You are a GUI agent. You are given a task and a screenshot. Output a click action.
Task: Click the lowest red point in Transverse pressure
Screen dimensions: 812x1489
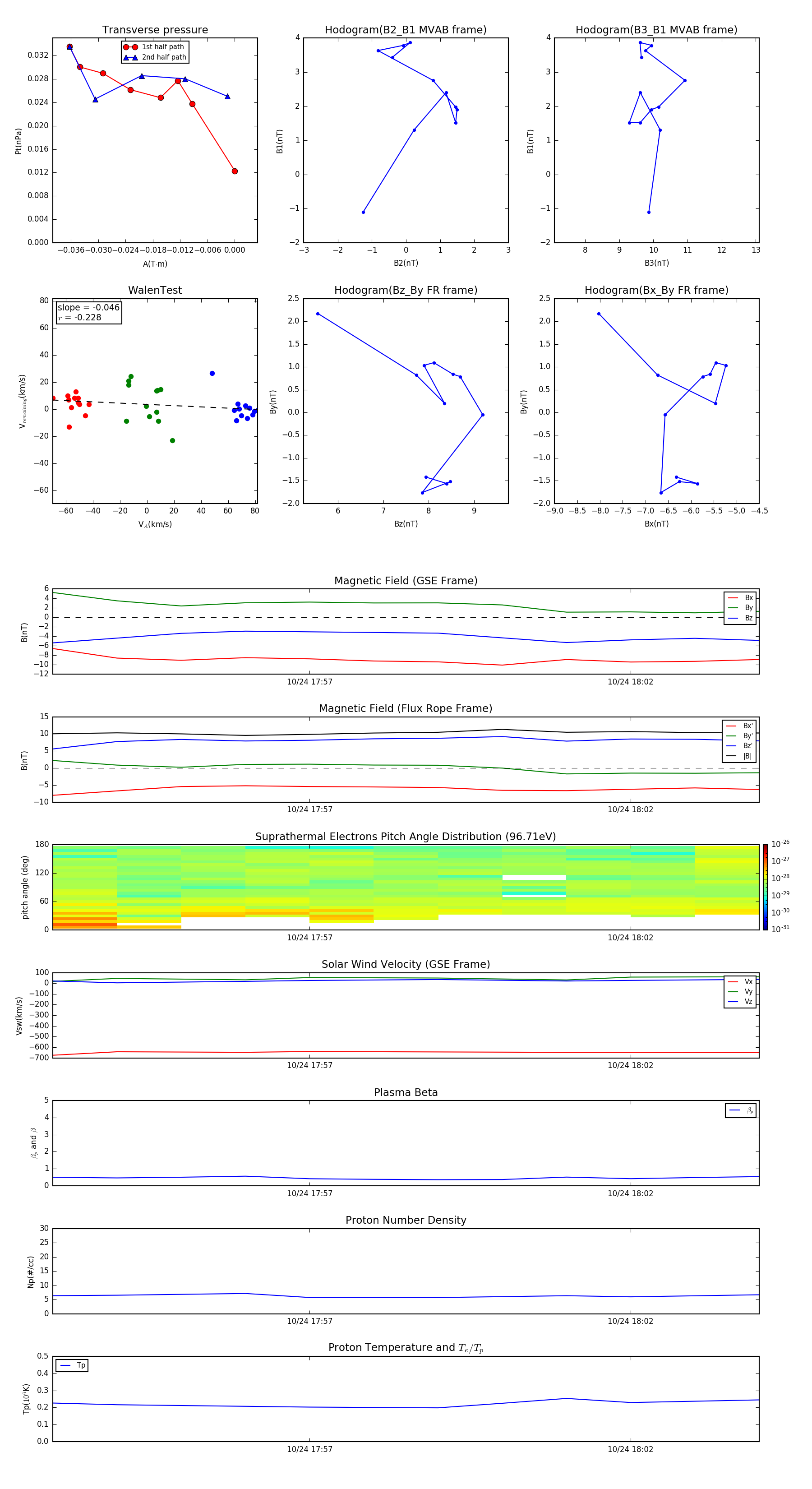tap(235, 171)
